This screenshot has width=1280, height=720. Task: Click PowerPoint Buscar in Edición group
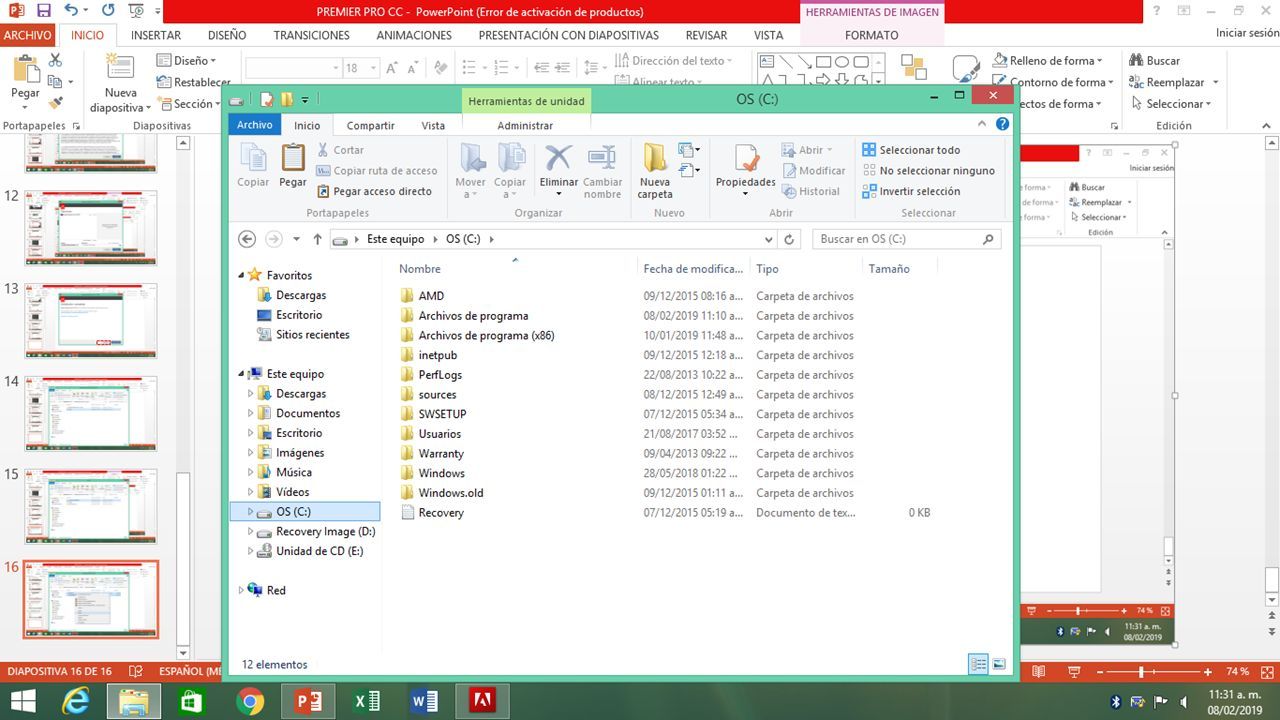(x=1155, y=60)
